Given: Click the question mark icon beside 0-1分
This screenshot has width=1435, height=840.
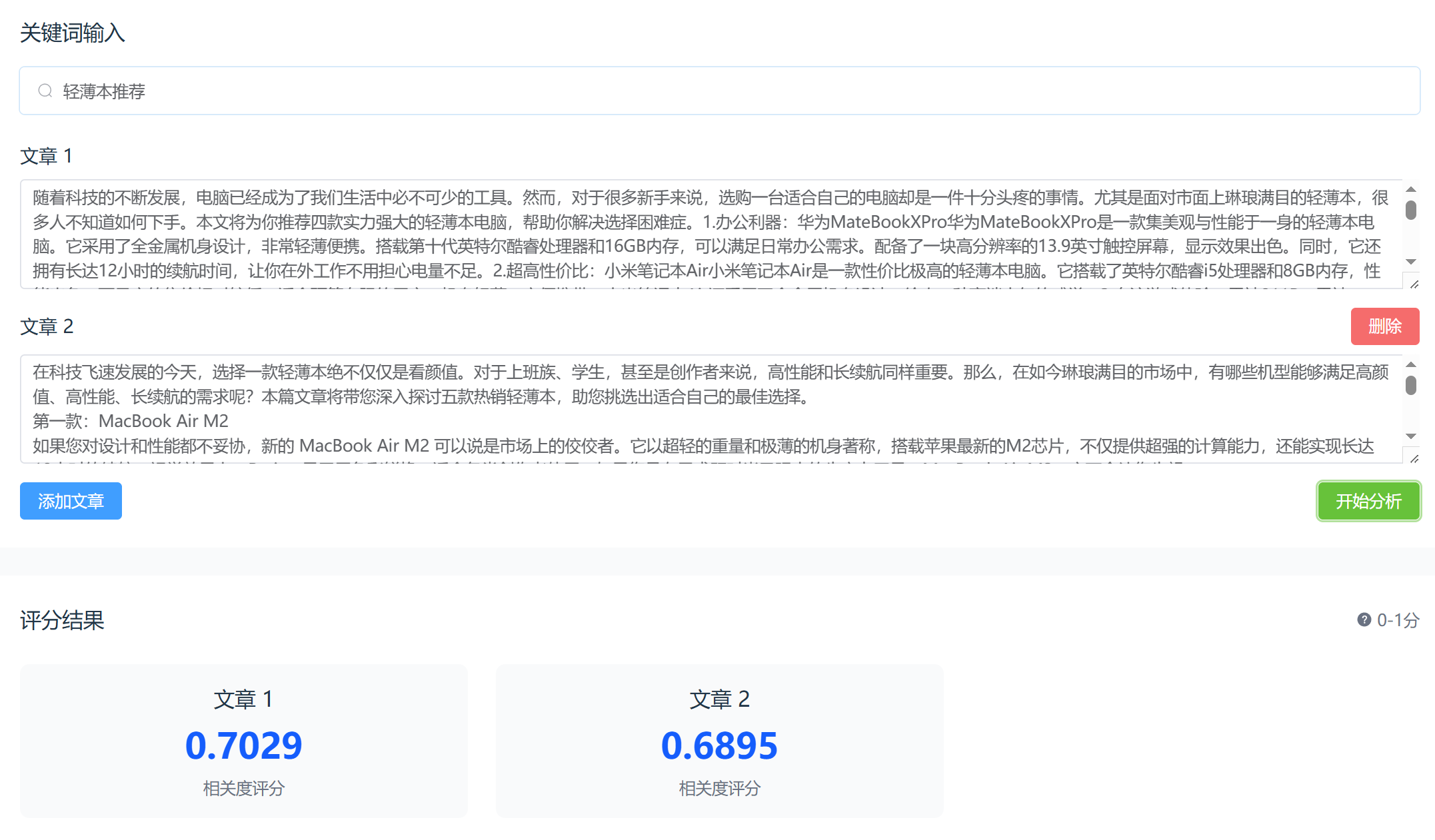Looking at the screenshot, I should [1364, 620].
